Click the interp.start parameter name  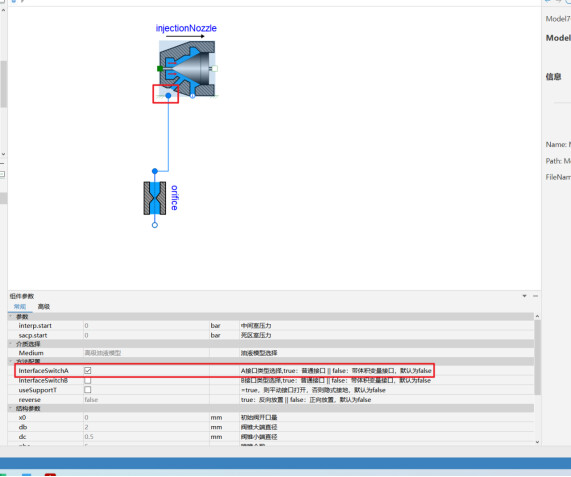(35, 326)
